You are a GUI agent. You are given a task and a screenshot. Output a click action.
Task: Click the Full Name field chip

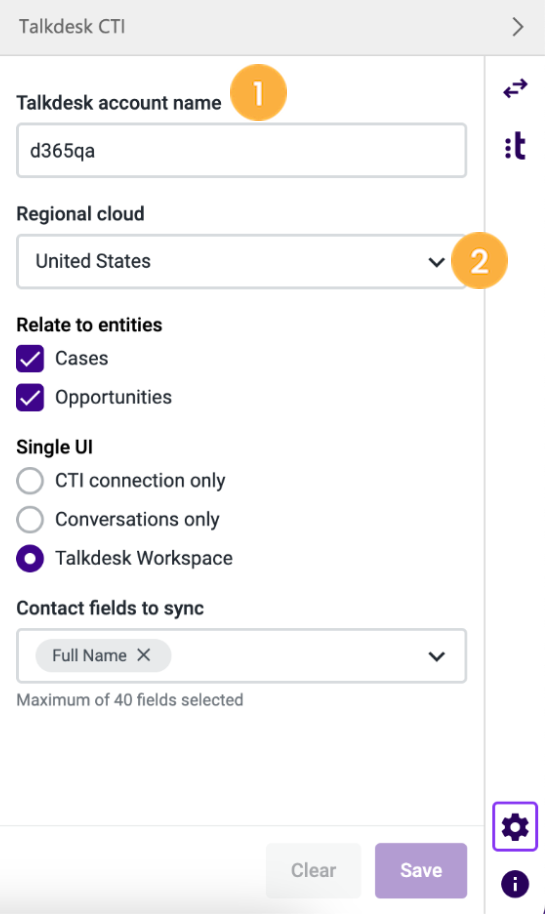pos(103,655)
